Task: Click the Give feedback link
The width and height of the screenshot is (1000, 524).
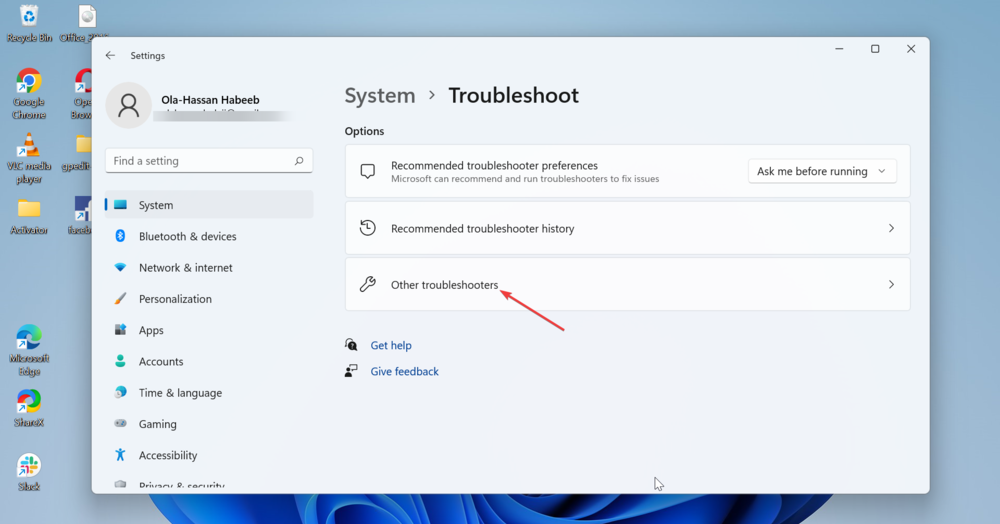Action: pyautogui.click(x=404, y=371)
